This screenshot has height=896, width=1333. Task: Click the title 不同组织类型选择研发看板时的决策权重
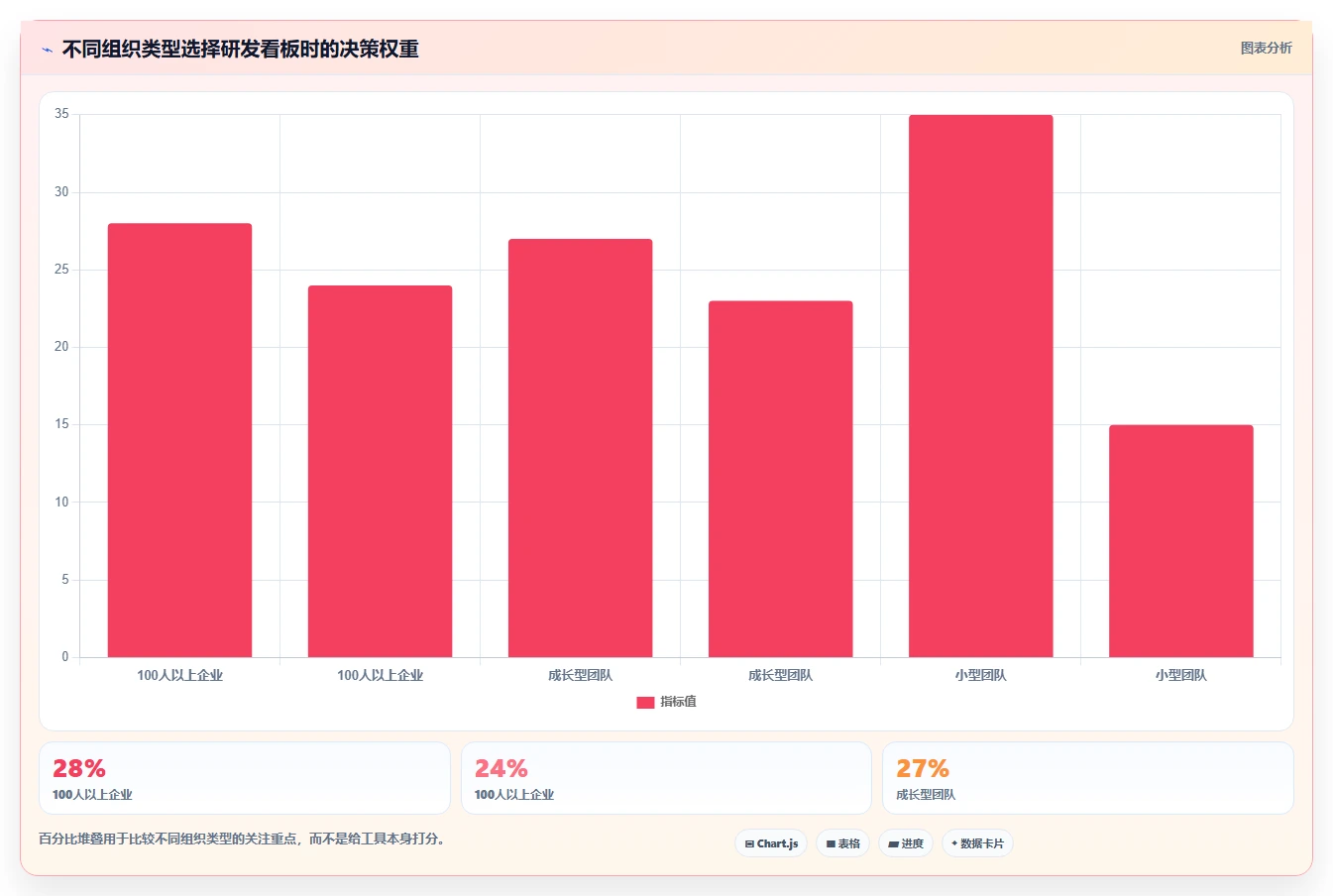[x=240, y=49]
